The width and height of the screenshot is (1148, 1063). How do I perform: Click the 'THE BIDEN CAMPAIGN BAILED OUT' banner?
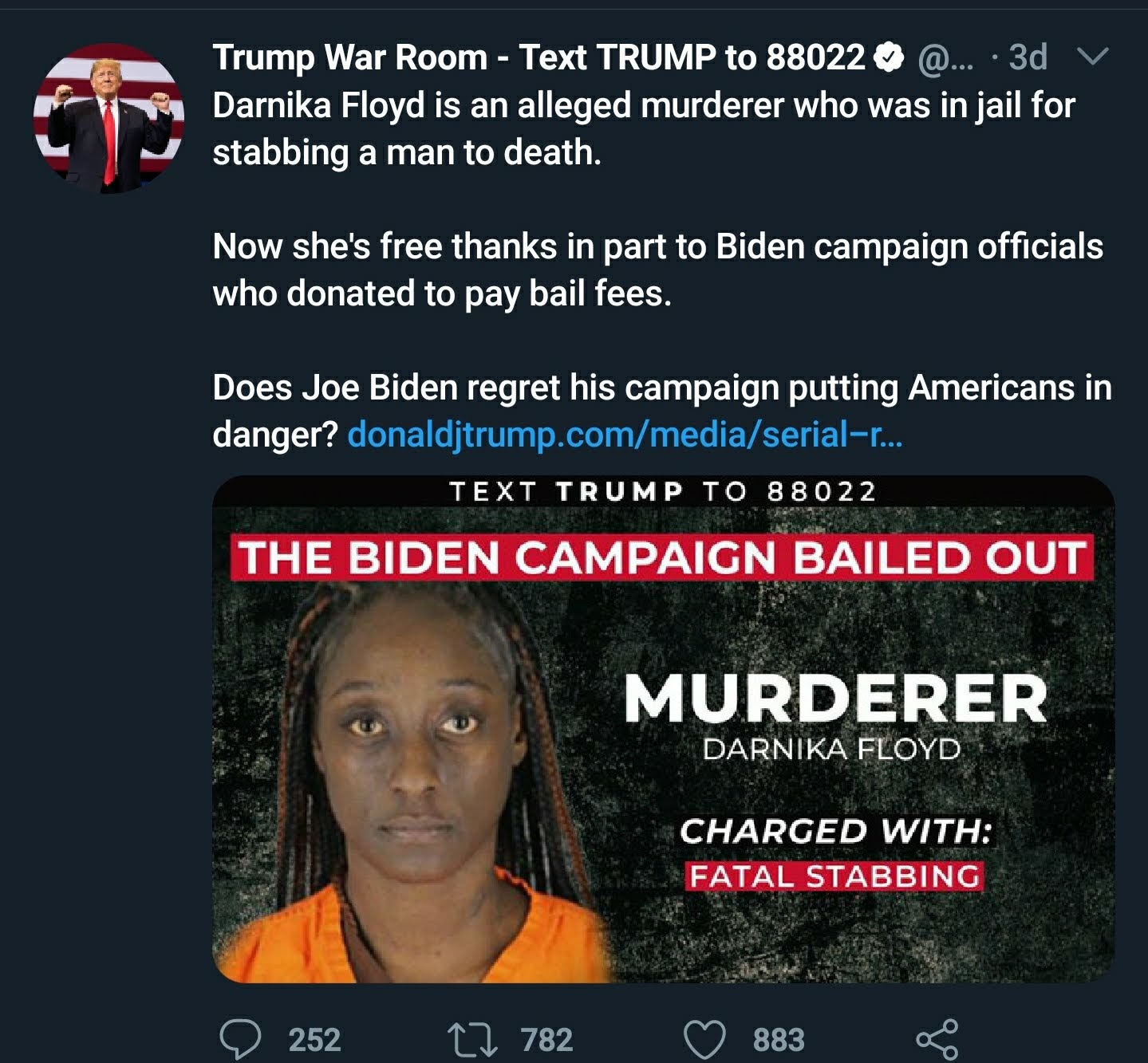click(662, 557)
